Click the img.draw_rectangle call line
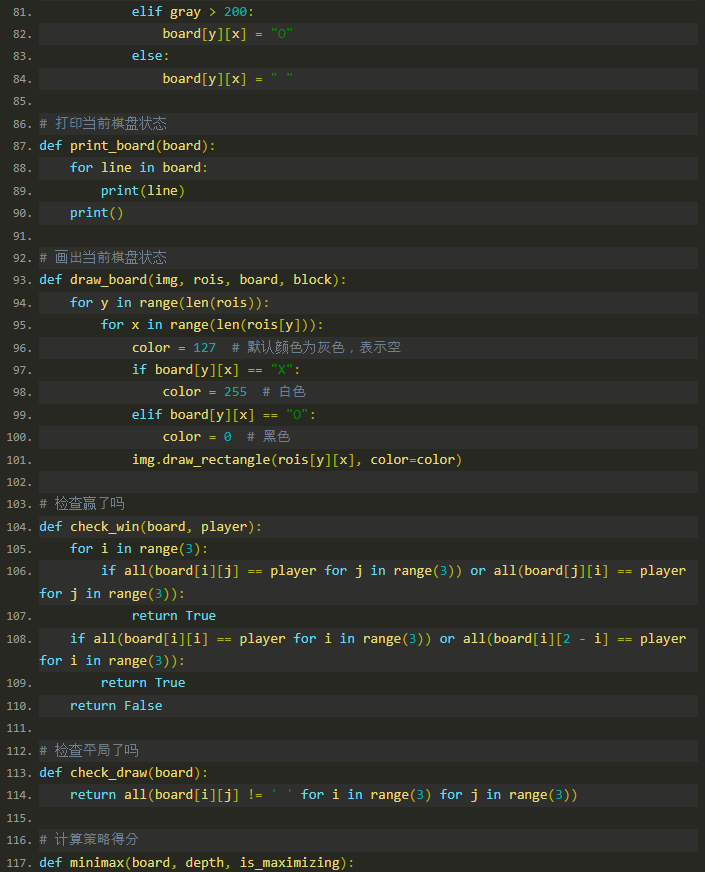Screen dimensions: 705x872 [297, 460]
